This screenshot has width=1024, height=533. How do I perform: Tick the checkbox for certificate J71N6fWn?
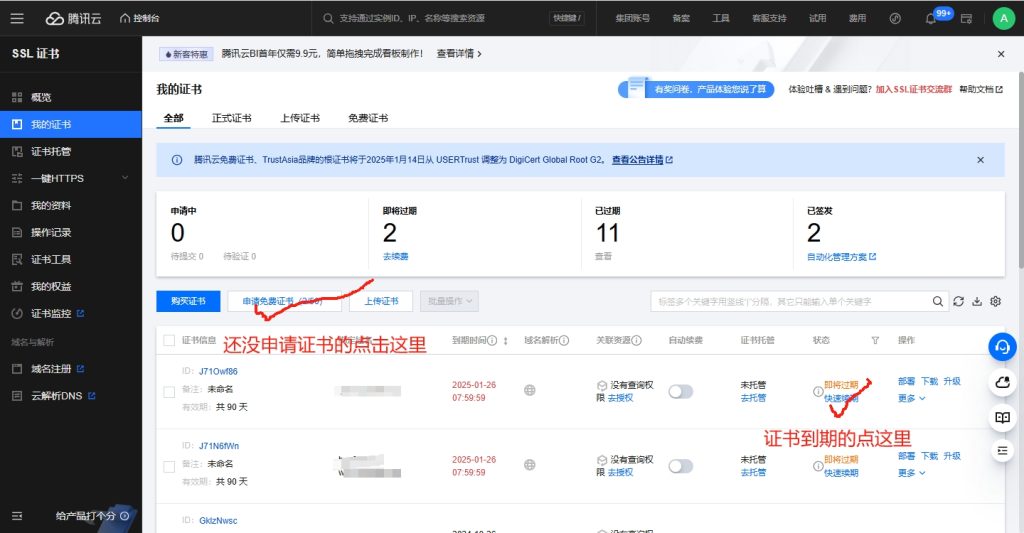pos(169,466)
